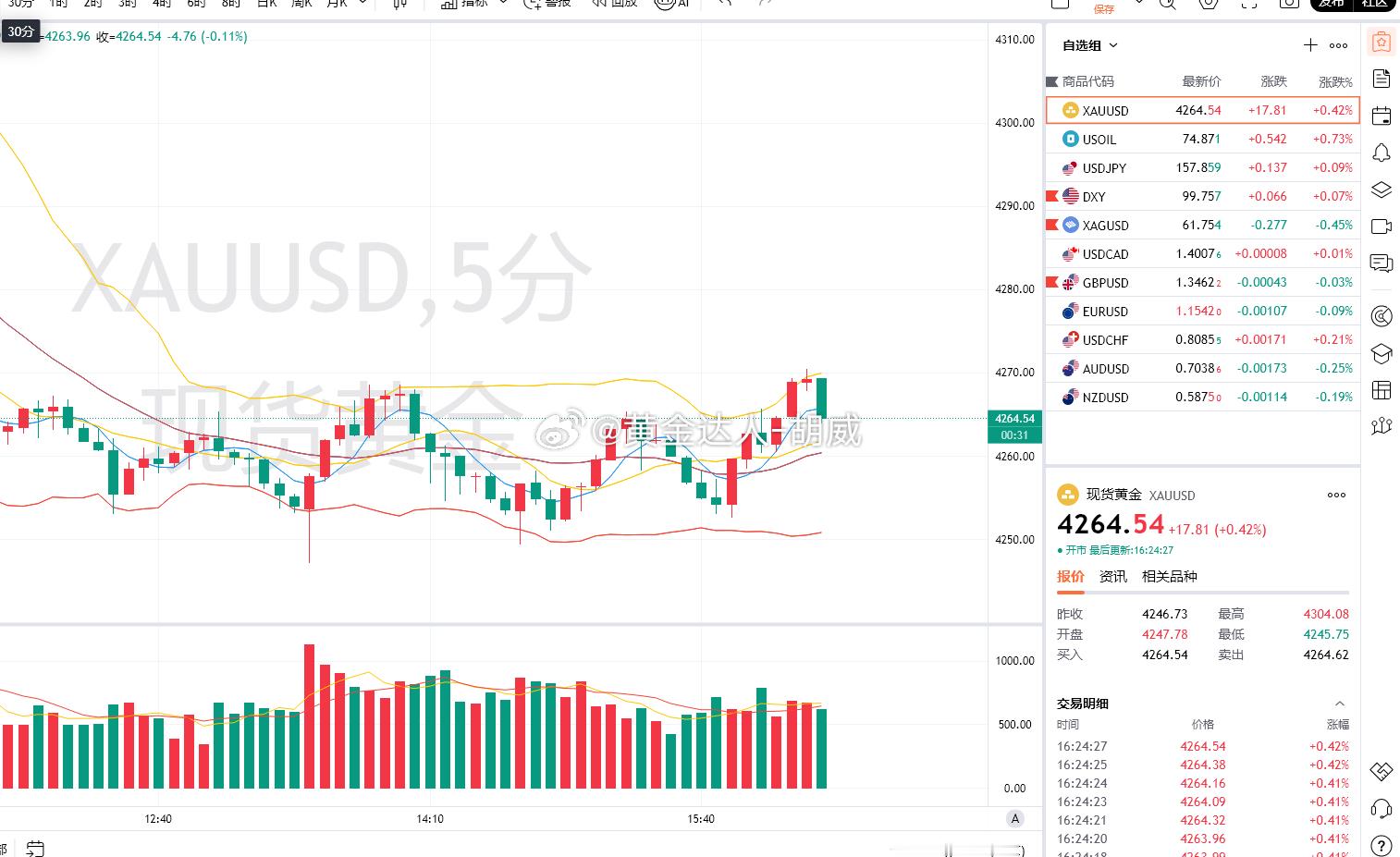Select the GBPUSD symbol name
The width and height of the screenshot is (1400, 857).
1106,283
